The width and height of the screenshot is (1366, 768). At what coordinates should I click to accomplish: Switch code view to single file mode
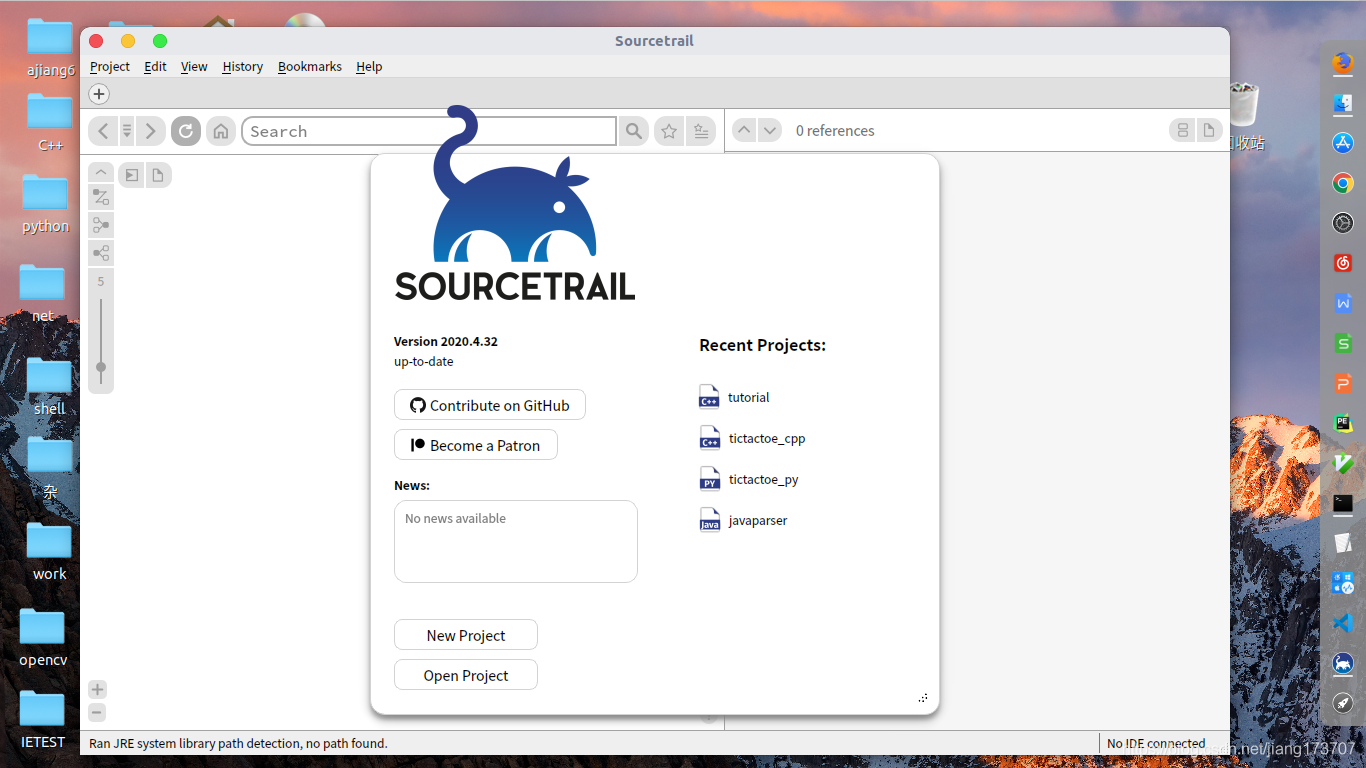(x=1209, y=130)
